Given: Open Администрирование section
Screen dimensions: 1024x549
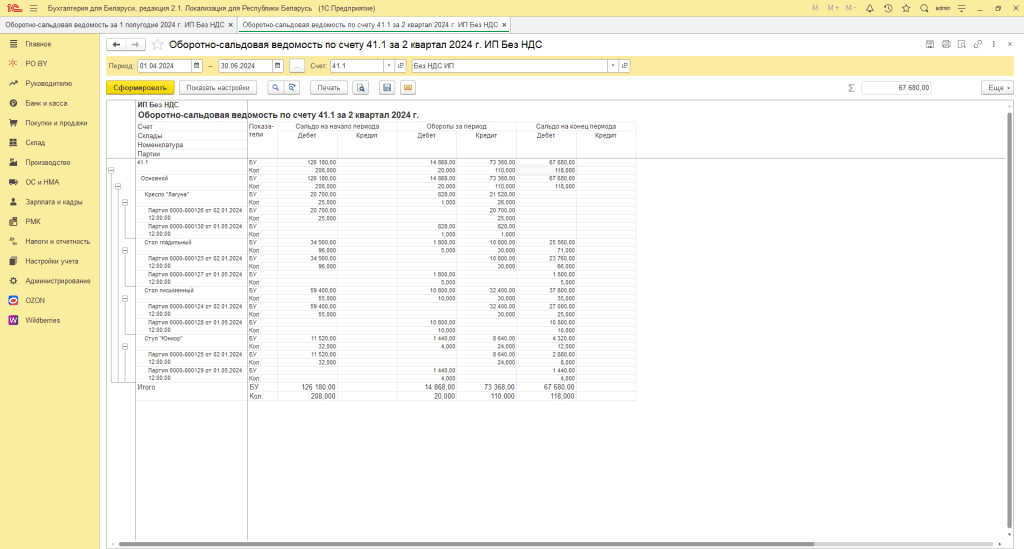Looking at the screenshot, I should point(58,281).
